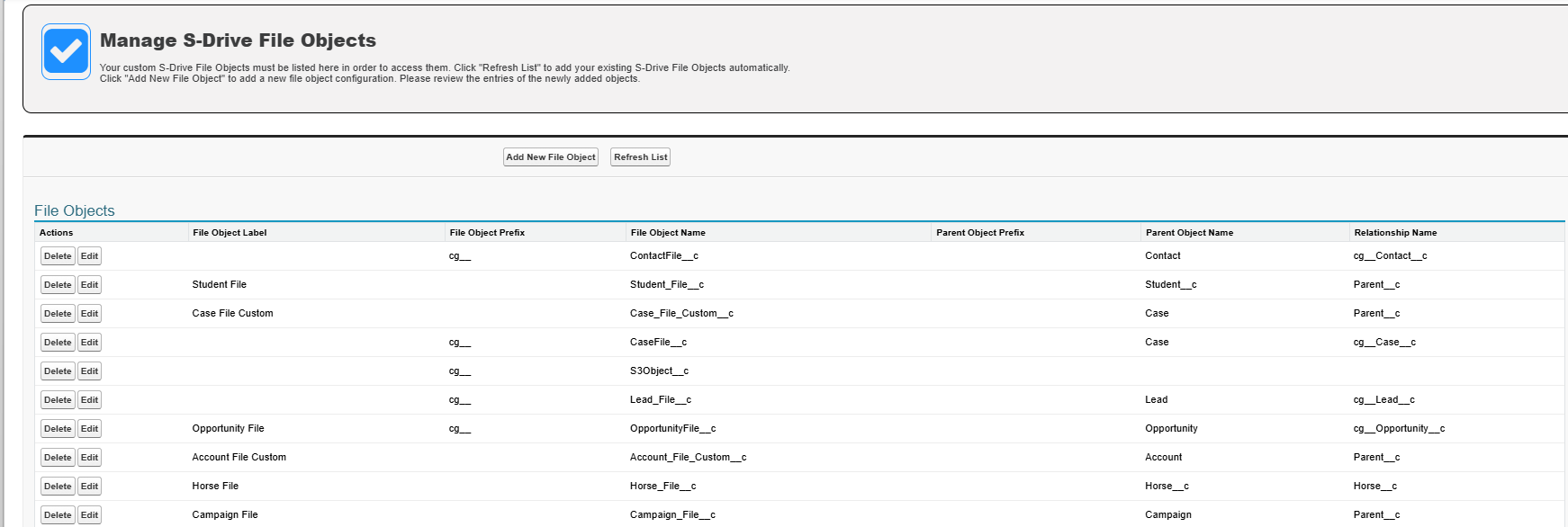Edit the S3Object__c file object

click(x=89, y=371)
